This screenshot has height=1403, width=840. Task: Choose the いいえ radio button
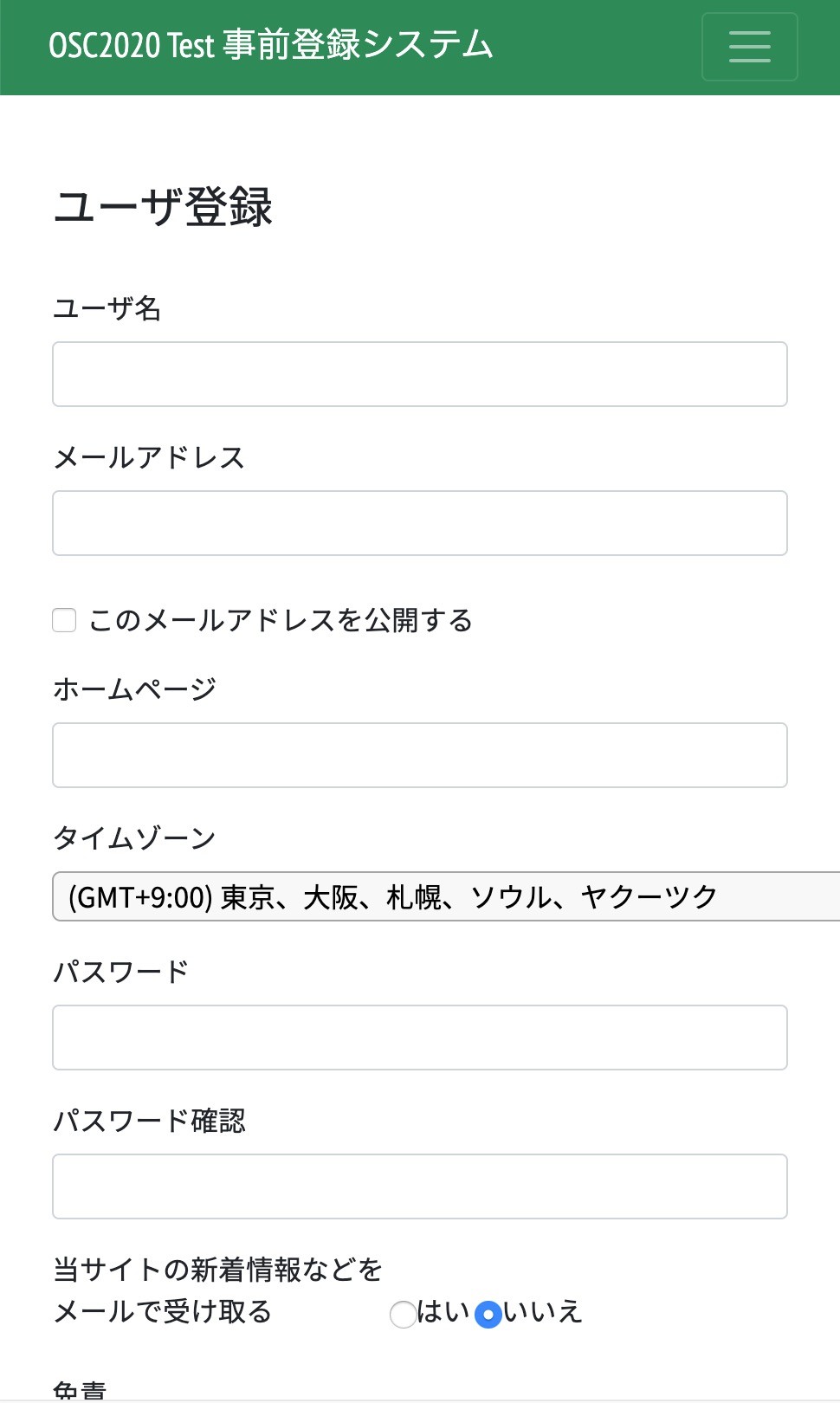(488, 1314)
